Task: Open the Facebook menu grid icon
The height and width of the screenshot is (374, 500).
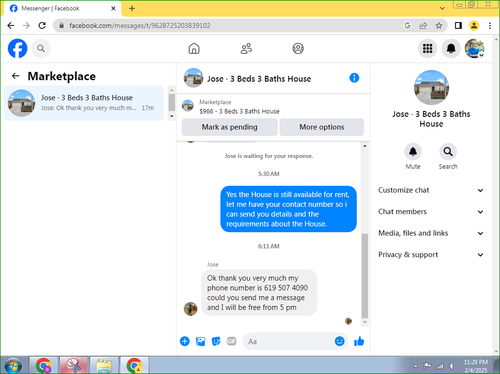Action: point(427,49)
